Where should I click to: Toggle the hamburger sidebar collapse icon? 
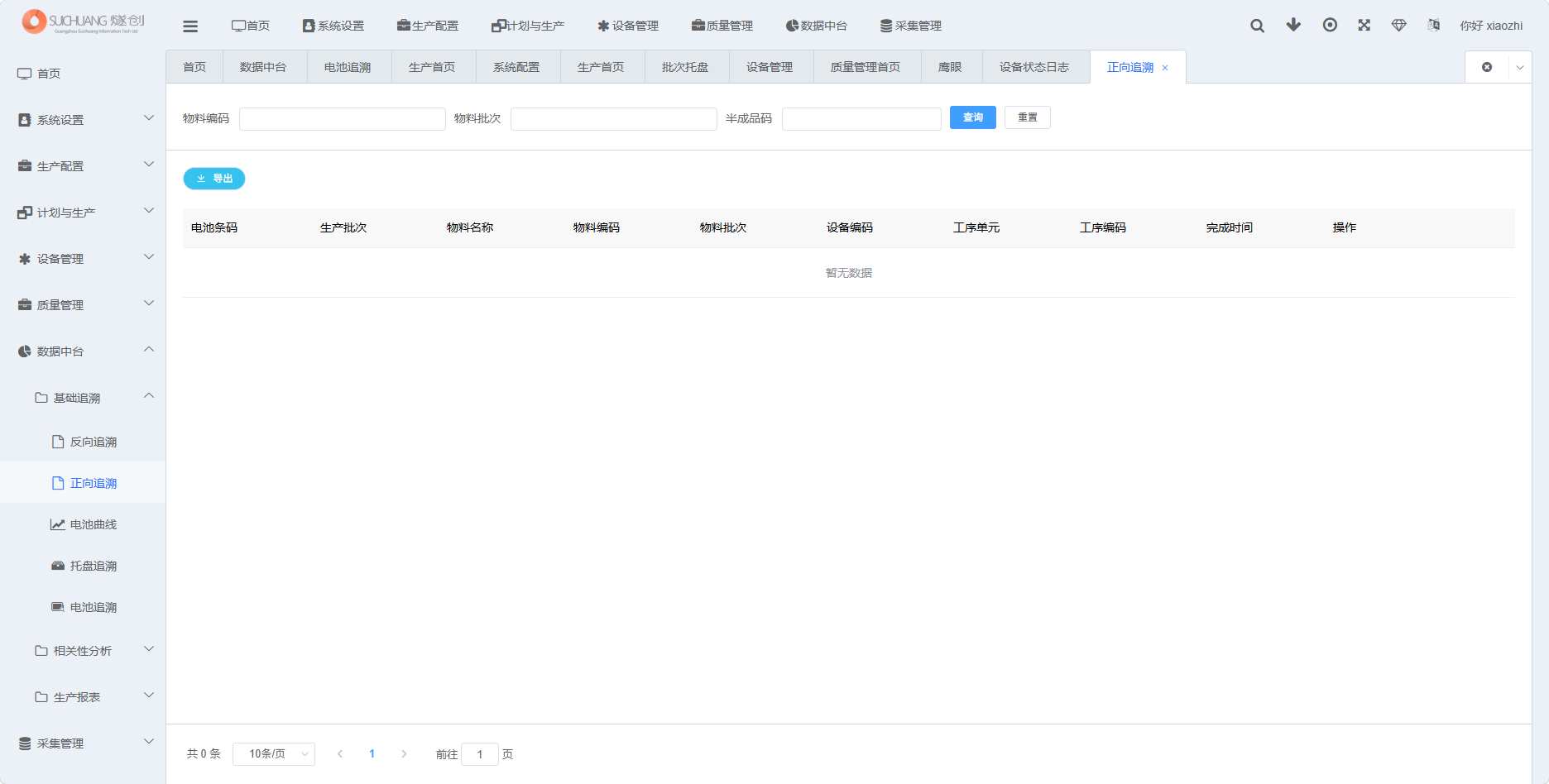(190, 26)
